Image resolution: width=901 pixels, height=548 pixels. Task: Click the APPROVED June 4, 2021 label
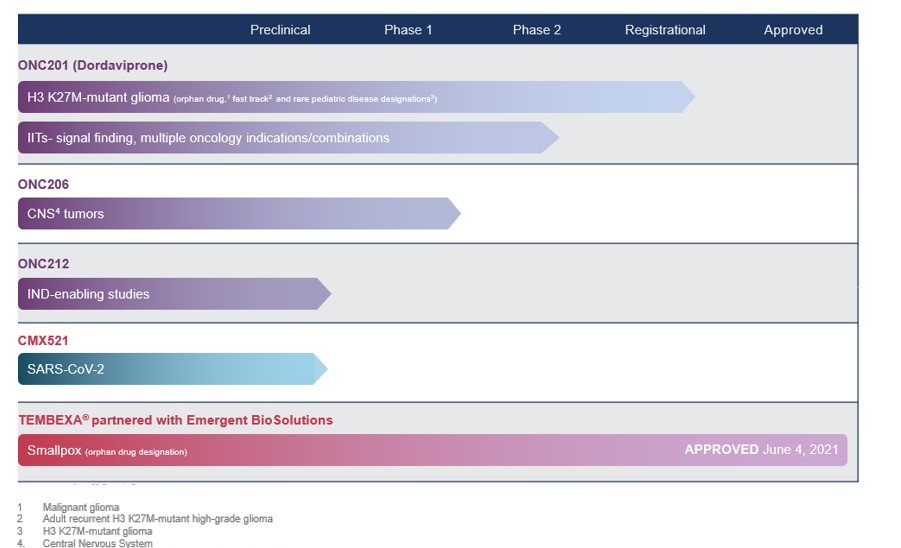(761, 450)
